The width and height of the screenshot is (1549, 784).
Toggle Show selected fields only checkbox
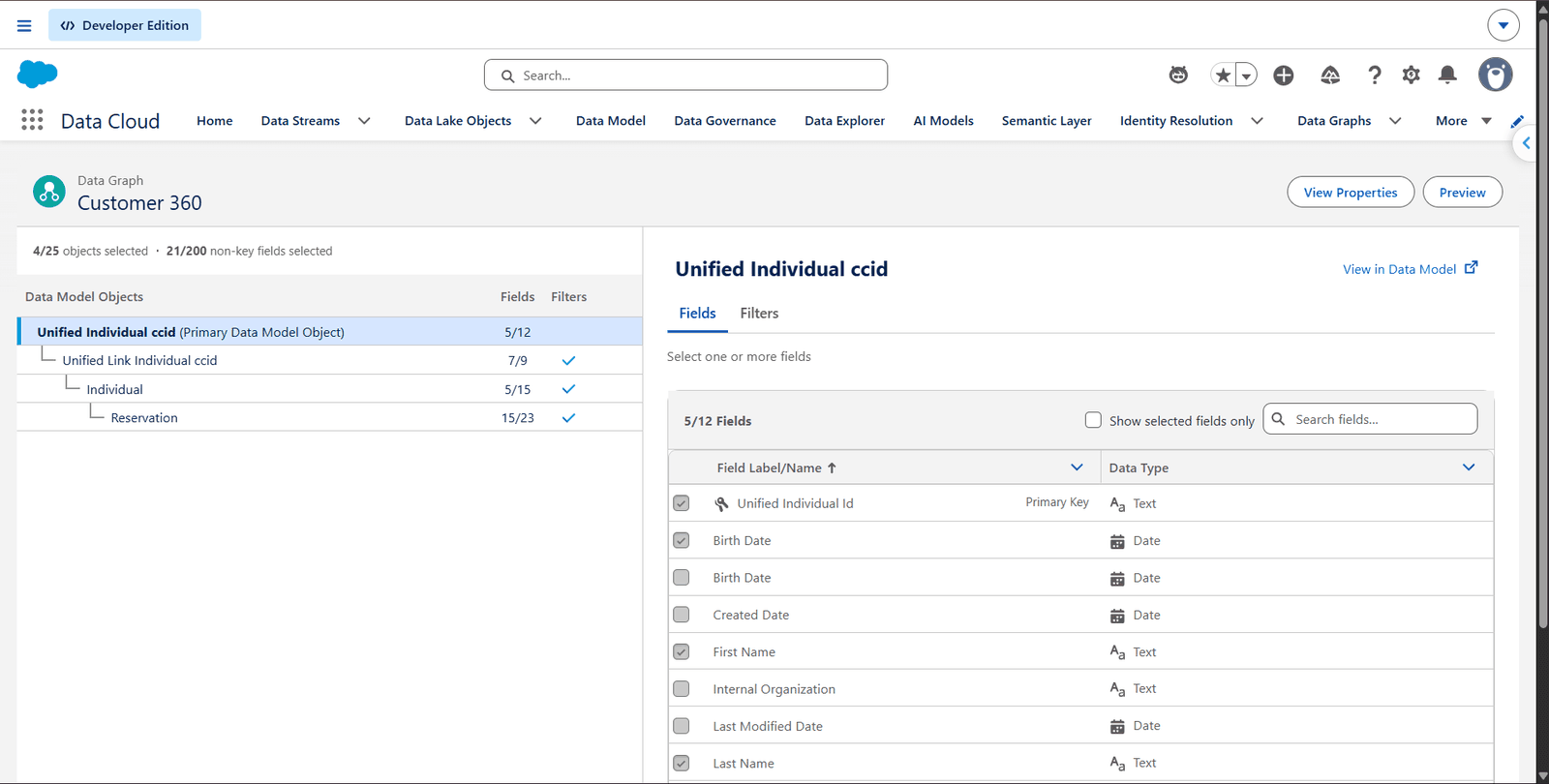click(1093, 420)
